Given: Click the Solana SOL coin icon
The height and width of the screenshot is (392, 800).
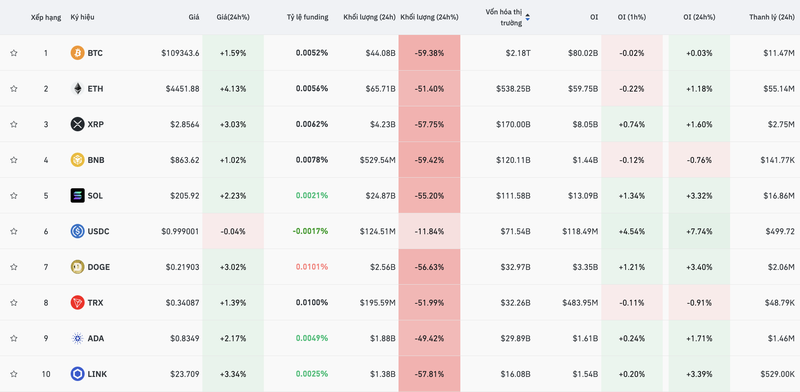Looking at the screenshot, I should click(x=78, y=195).
